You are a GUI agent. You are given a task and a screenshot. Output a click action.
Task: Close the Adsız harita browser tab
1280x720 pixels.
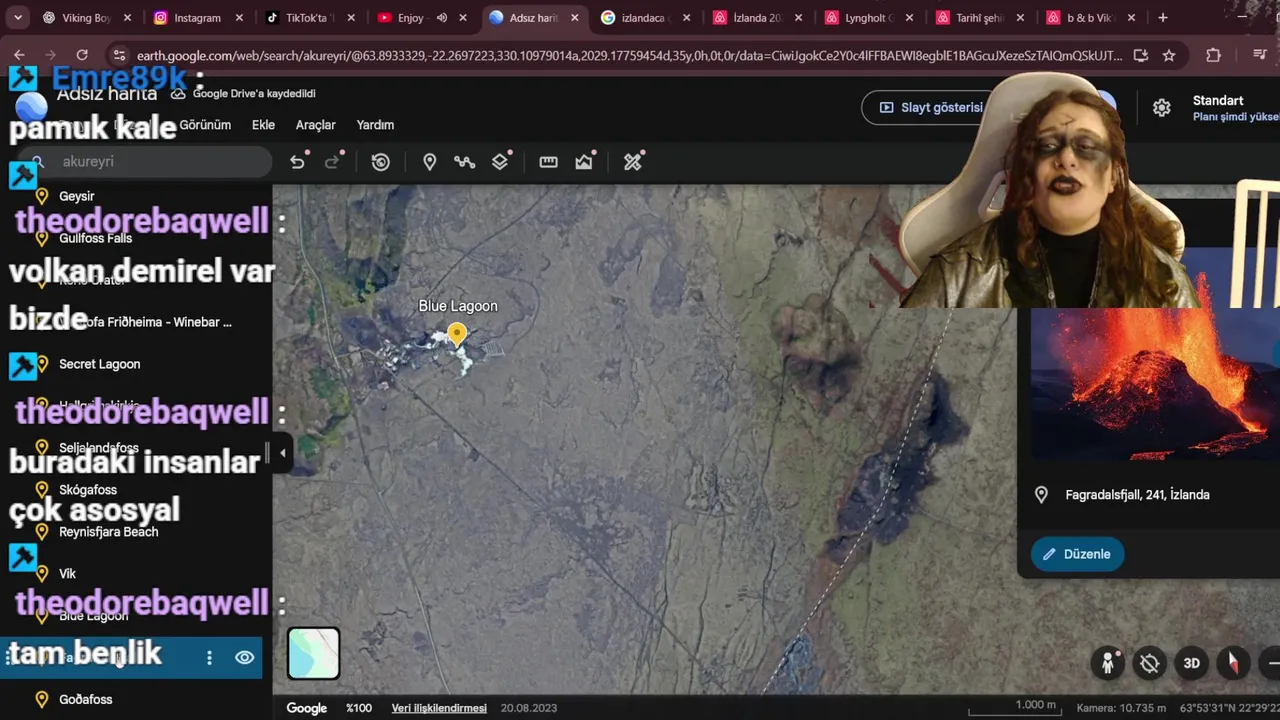tap(574, 18)
